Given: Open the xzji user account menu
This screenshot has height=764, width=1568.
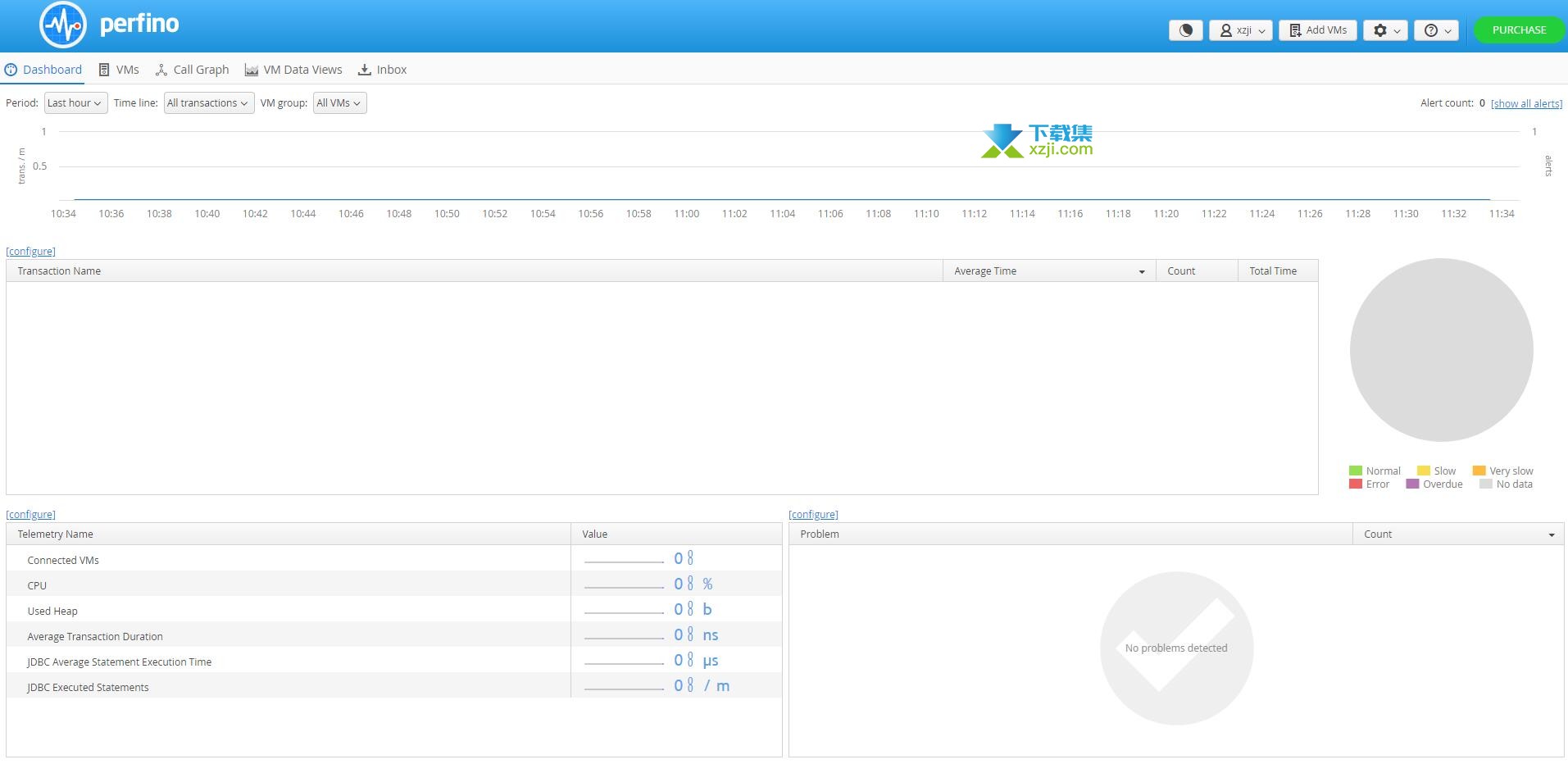Looking at the screenshot, I should tap(1241, 30).
